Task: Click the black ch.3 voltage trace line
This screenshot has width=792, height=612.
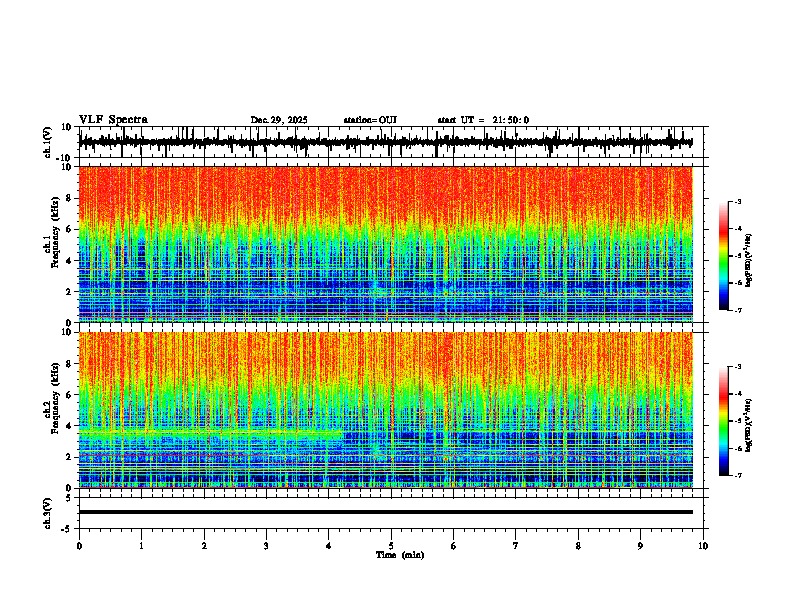Action: tap(386, 512)
